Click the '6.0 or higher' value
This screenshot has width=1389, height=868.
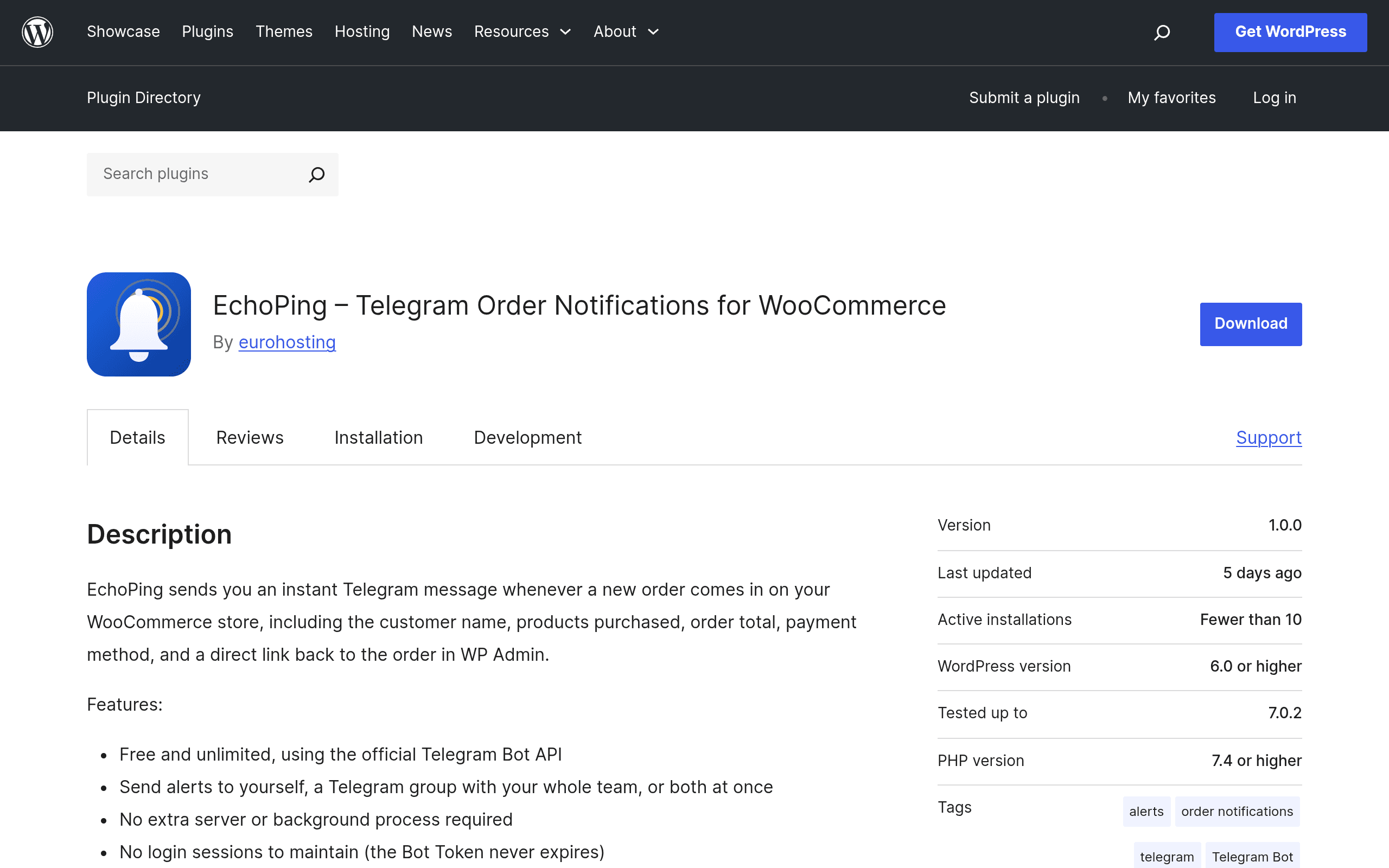click(1256, 666)
